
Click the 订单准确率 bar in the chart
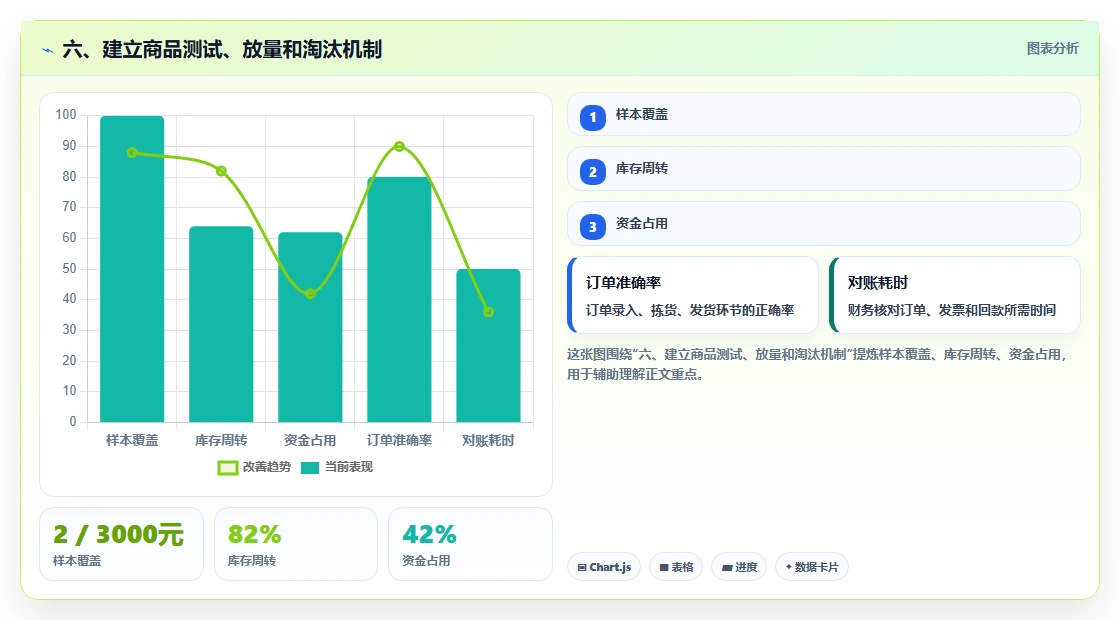coord(399,299)
